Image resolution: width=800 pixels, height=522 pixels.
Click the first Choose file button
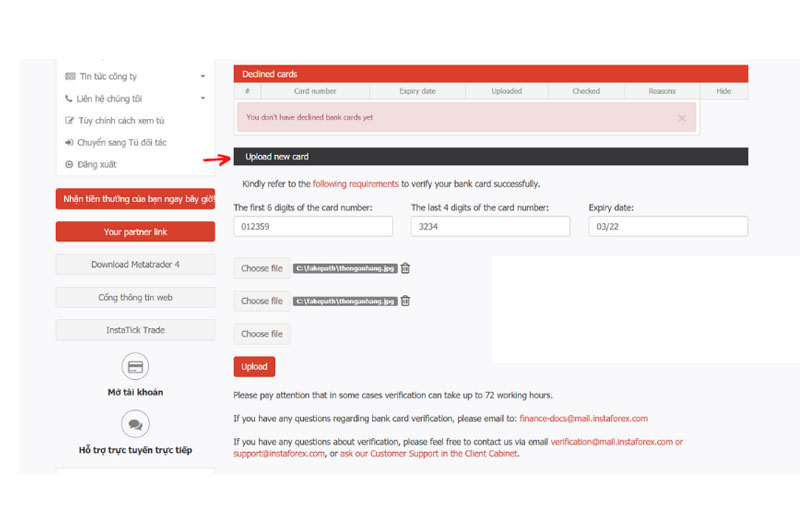pyautogui.click(x=262, y=268)
